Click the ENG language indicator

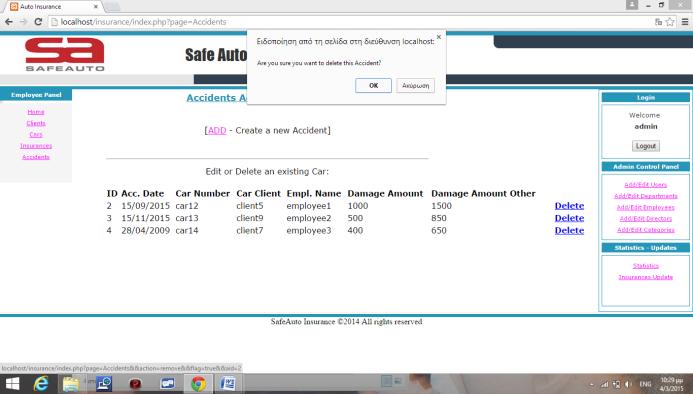tap(645, 384)
